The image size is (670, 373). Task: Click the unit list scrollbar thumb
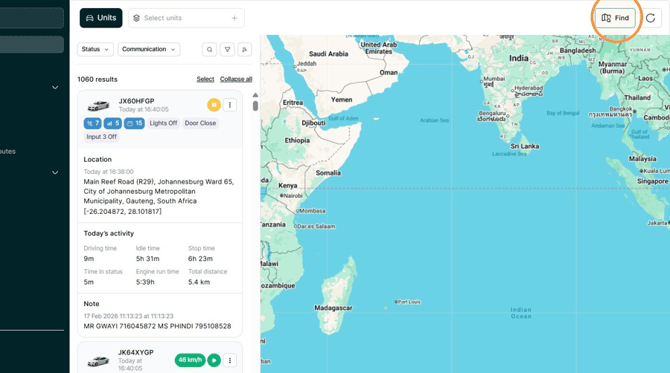tap(255, 106)
